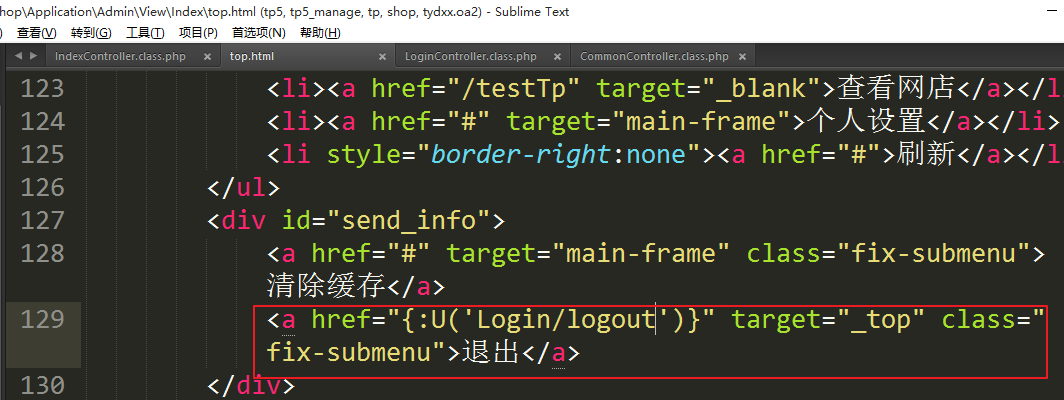Screen dimensions: 1064x400
Task: Open the 帮助(H) menu
Action: tap(320, 33)
